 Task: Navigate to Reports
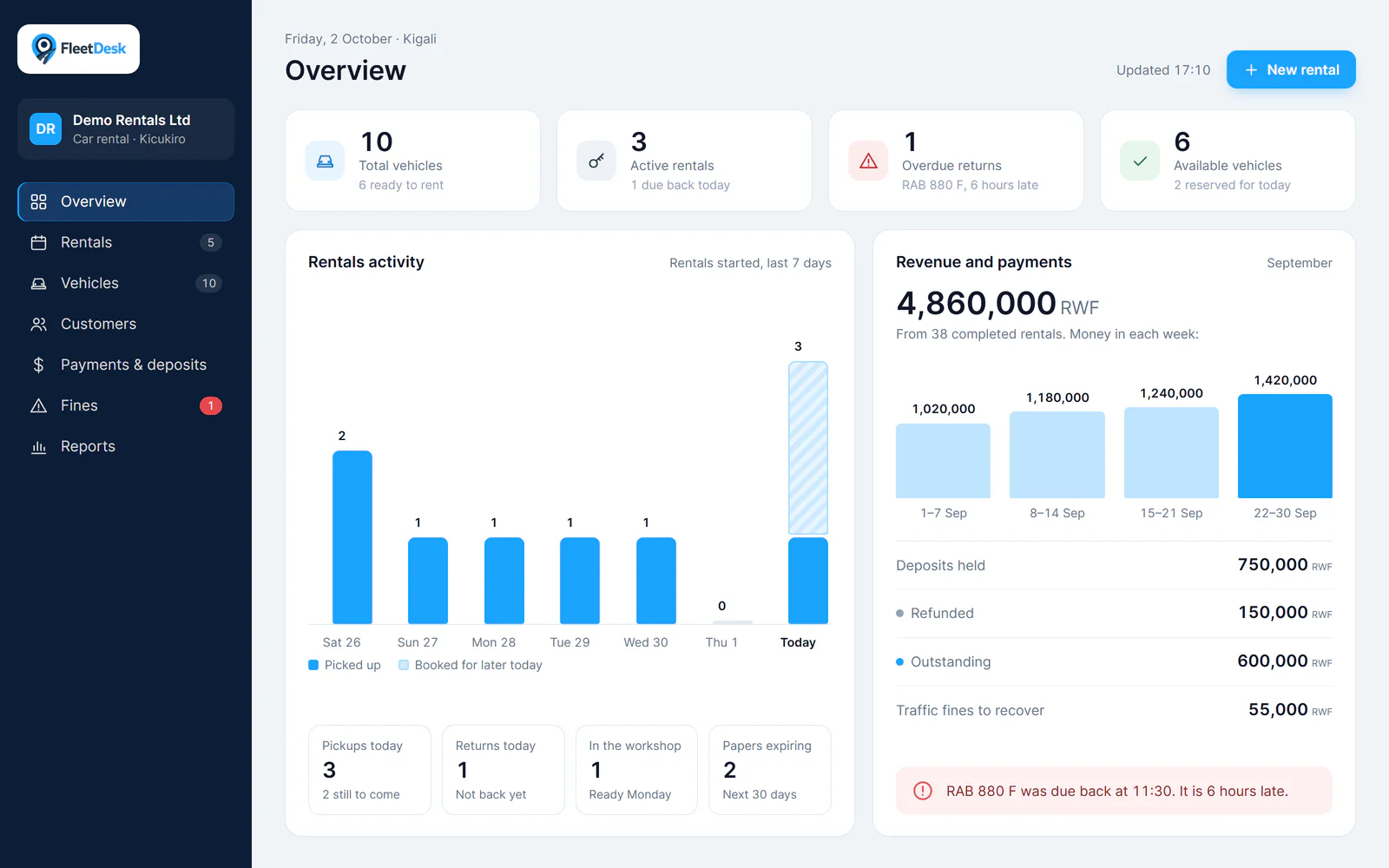tap(126, 446)
